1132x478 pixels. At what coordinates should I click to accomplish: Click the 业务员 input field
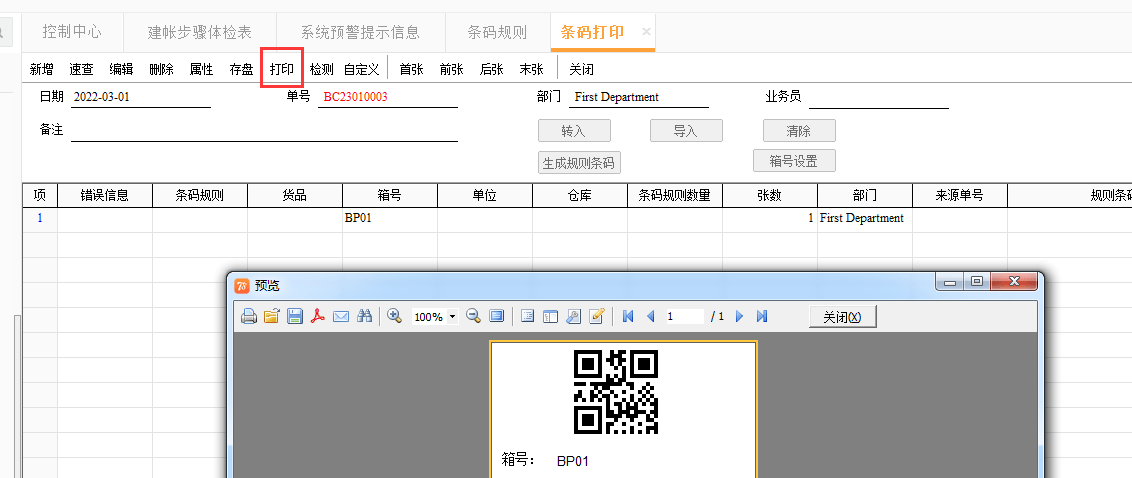pos(879,97)
